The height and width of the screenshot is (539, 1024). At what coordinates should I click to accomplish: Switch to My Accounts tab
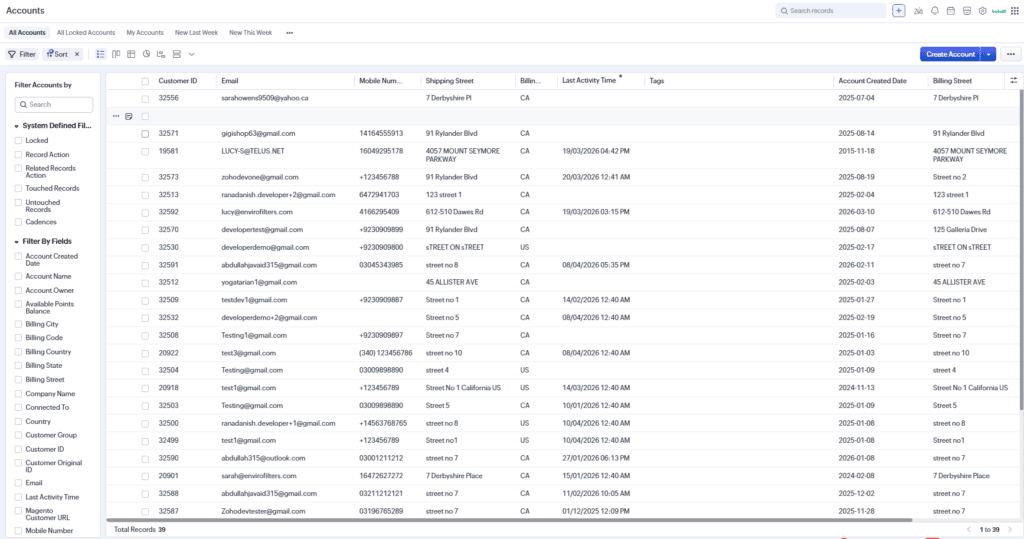click(145, 33)
